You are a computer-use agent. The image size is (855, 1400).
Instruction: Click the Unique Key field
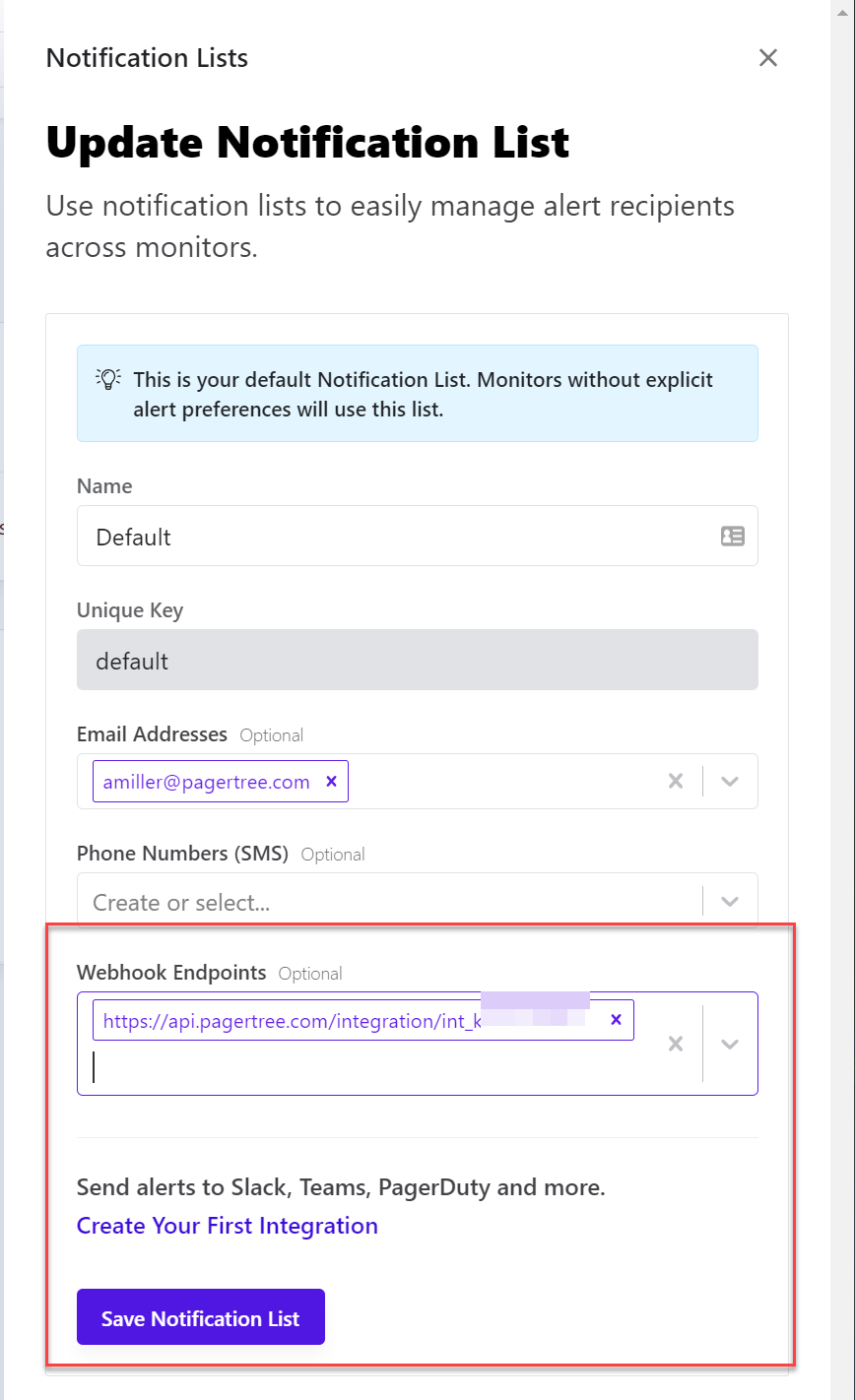point(417,660)
